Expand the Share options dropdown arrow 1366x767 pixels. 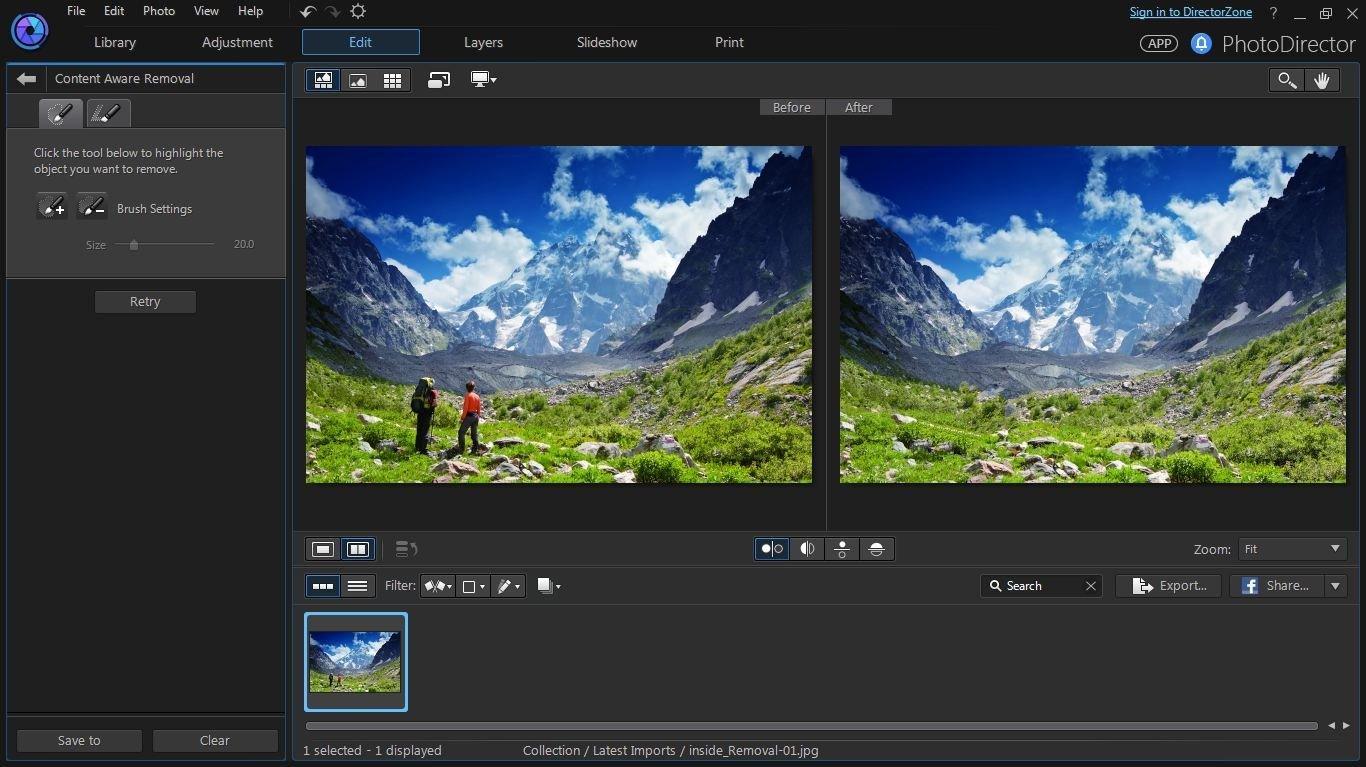1335,586
